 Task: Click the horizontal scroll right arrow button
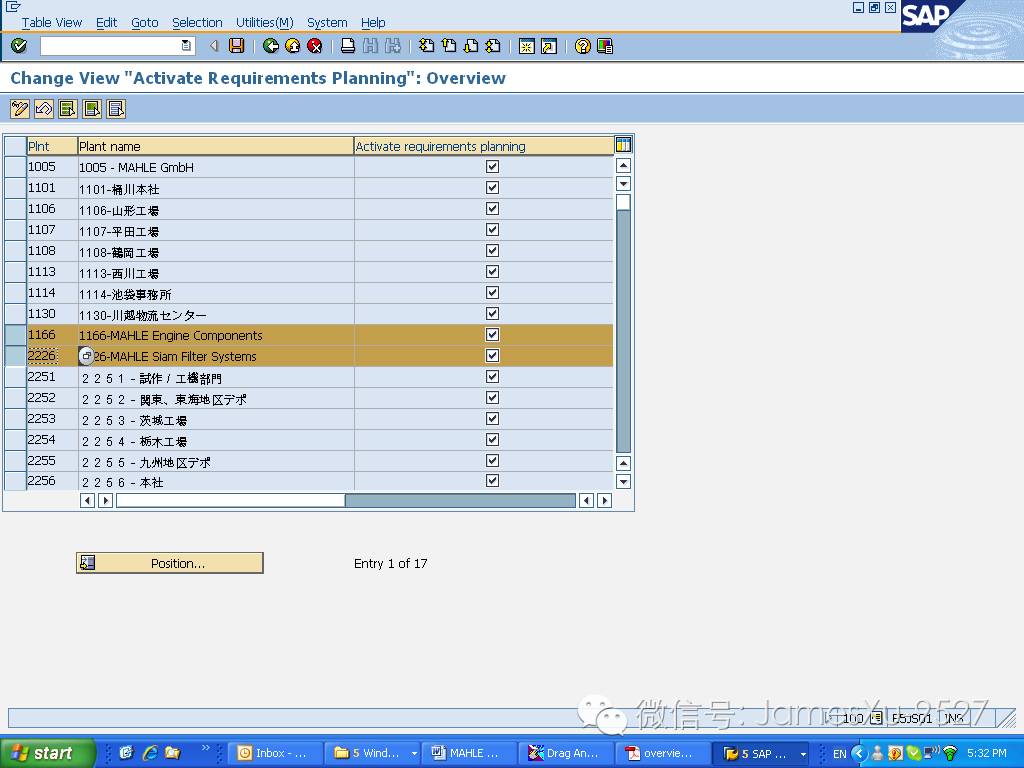tap(604, 500)
